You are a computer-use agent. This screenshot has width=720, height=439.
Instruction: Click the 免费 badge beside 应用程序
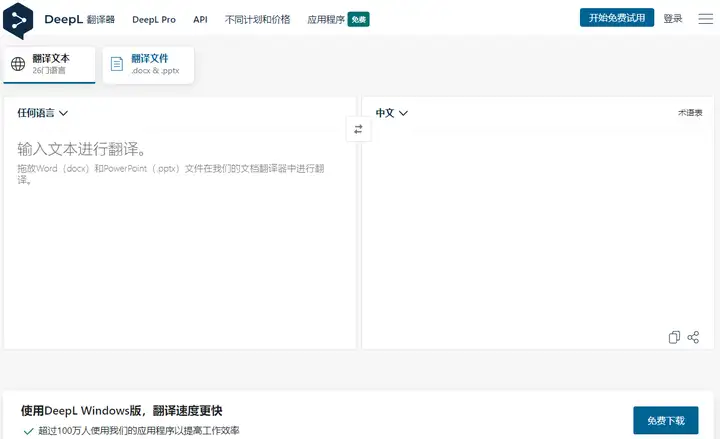coord(358,19)
